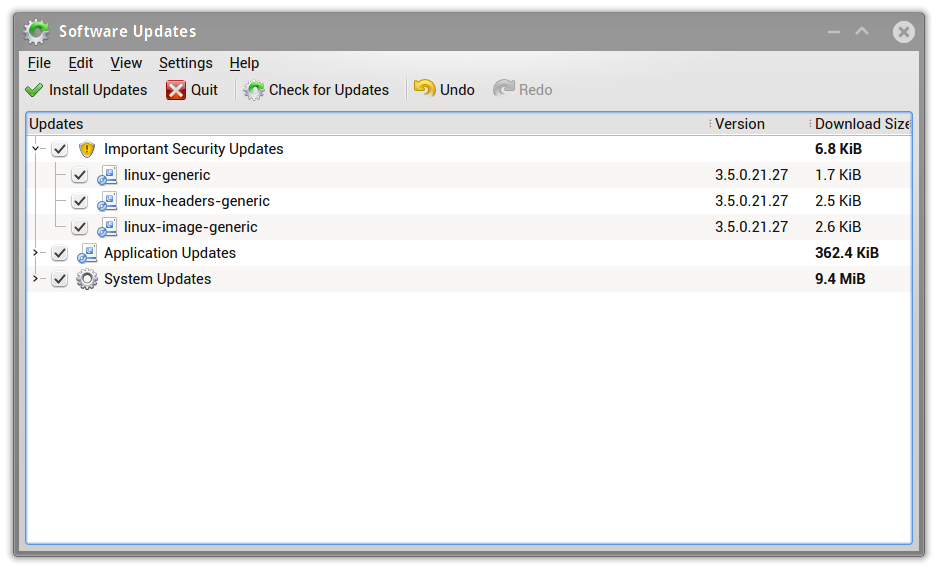Click the Download Size column header
This screenshot has width=938, height=570.
[860, 124]
